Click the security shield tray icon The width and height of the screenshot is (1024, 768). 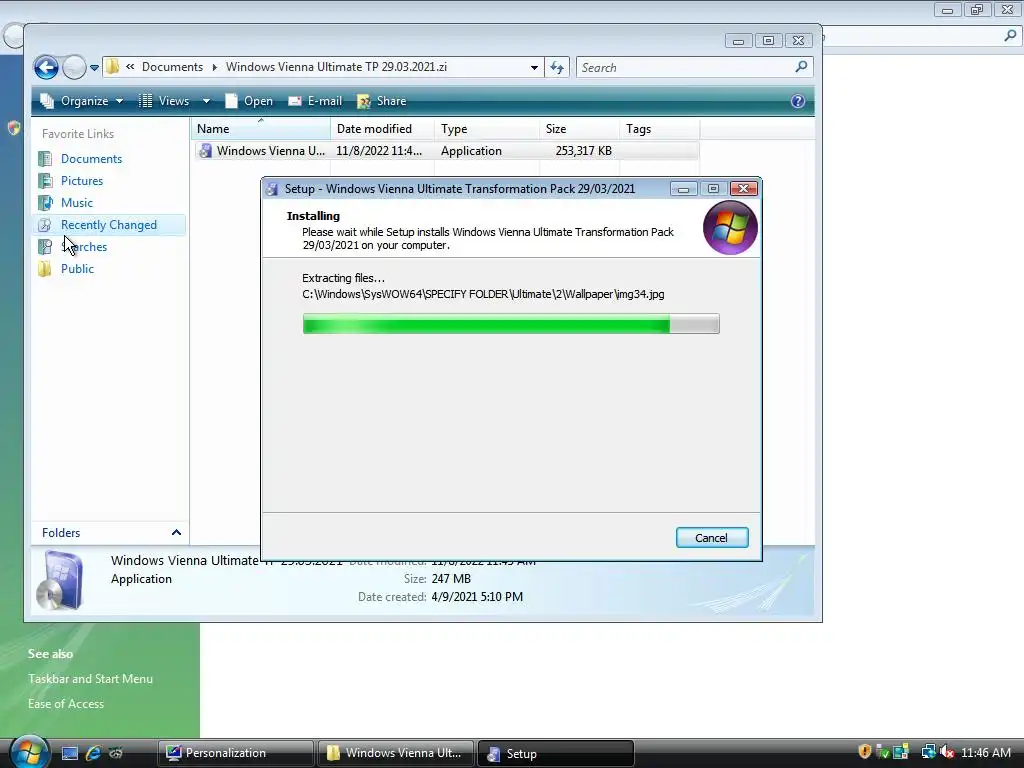[x=865, y=752]
